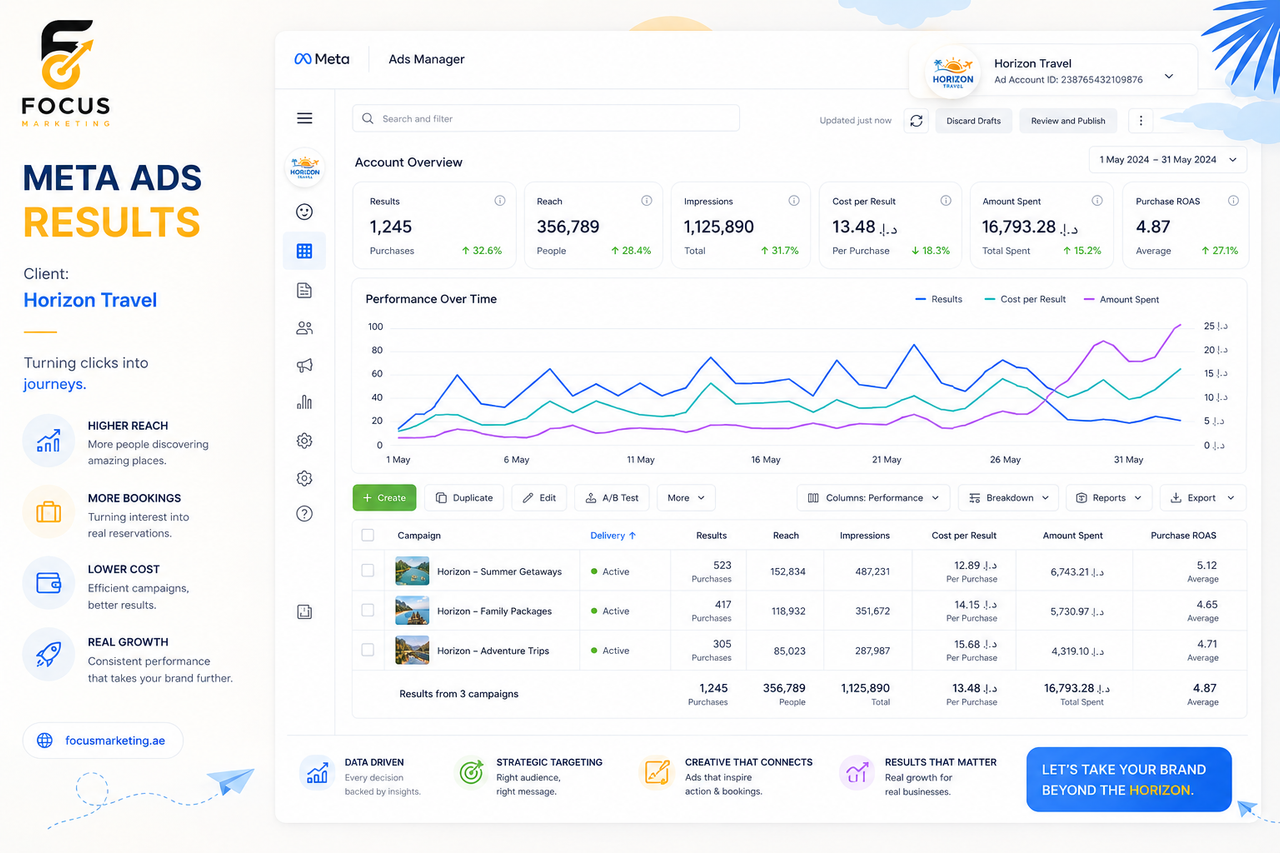Click the info icon on Reach card
Viewport: 1280px width, 853px height.
click(647, 201)
